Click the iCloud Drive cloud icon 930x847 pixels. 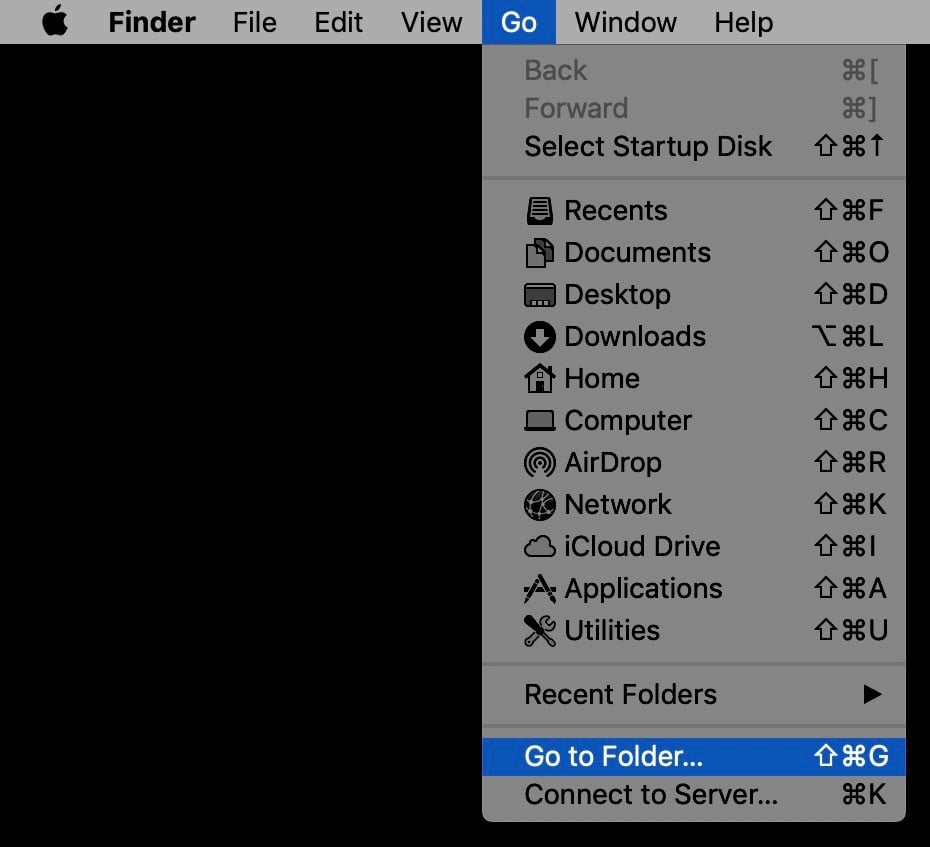tap(540, 546)
